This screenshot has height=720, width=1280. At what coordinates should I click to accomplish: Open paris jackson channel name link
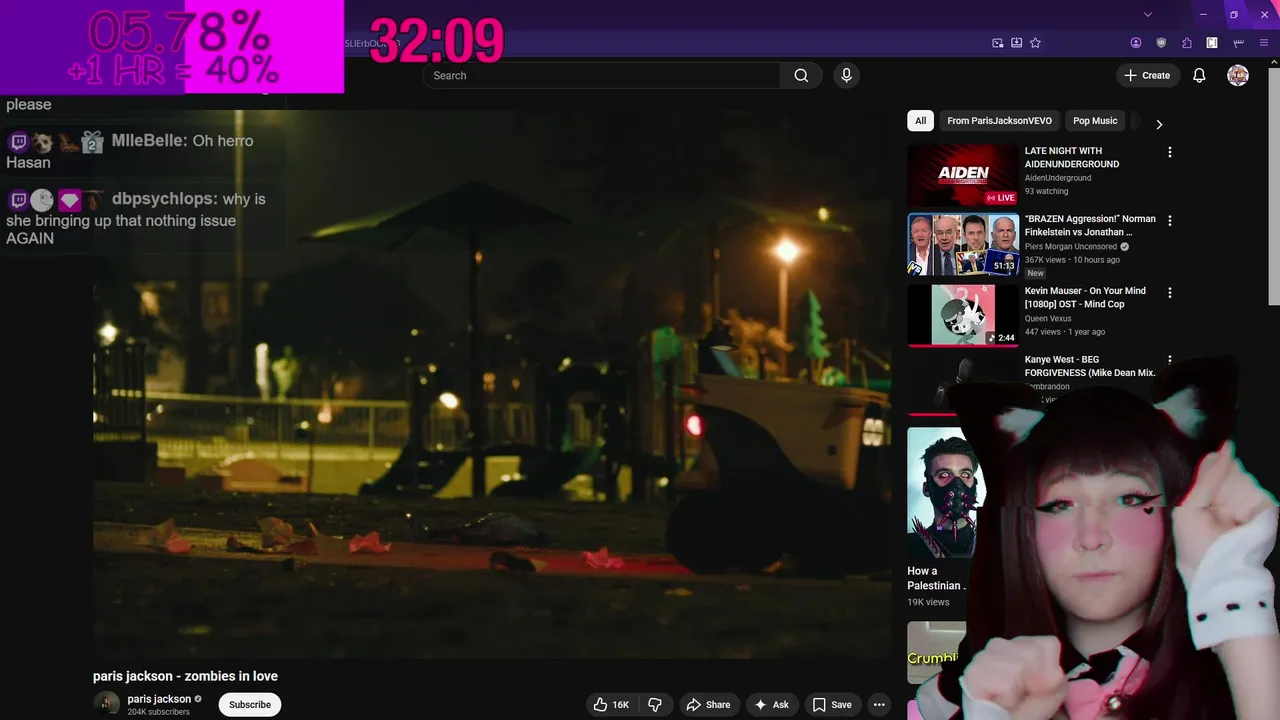pos(159,699)
